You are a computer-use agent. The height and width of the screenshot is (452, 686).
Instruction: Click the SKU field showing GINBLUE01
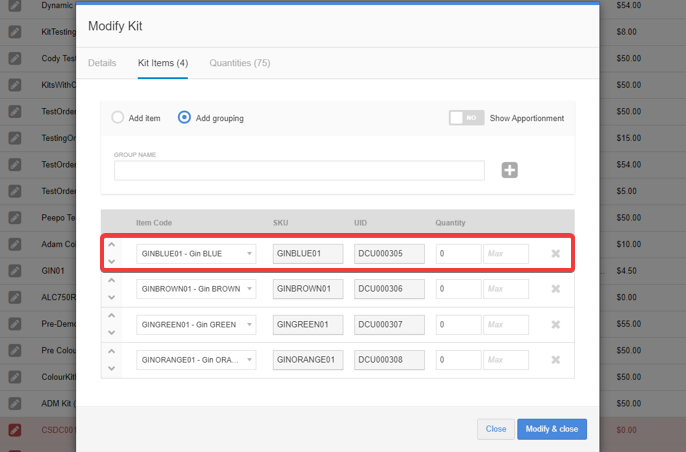point(308,254)
